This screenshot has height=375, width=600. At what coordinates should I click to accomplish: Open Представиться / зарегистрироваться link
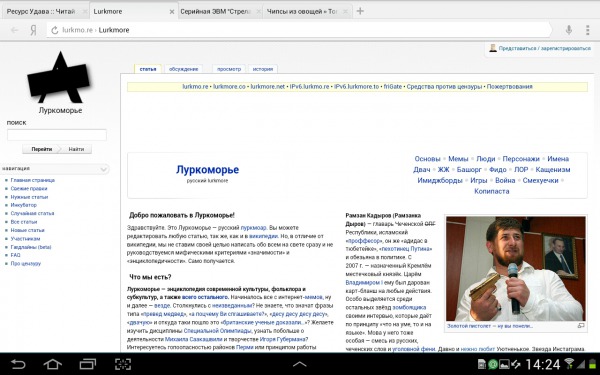coord(545,48)
